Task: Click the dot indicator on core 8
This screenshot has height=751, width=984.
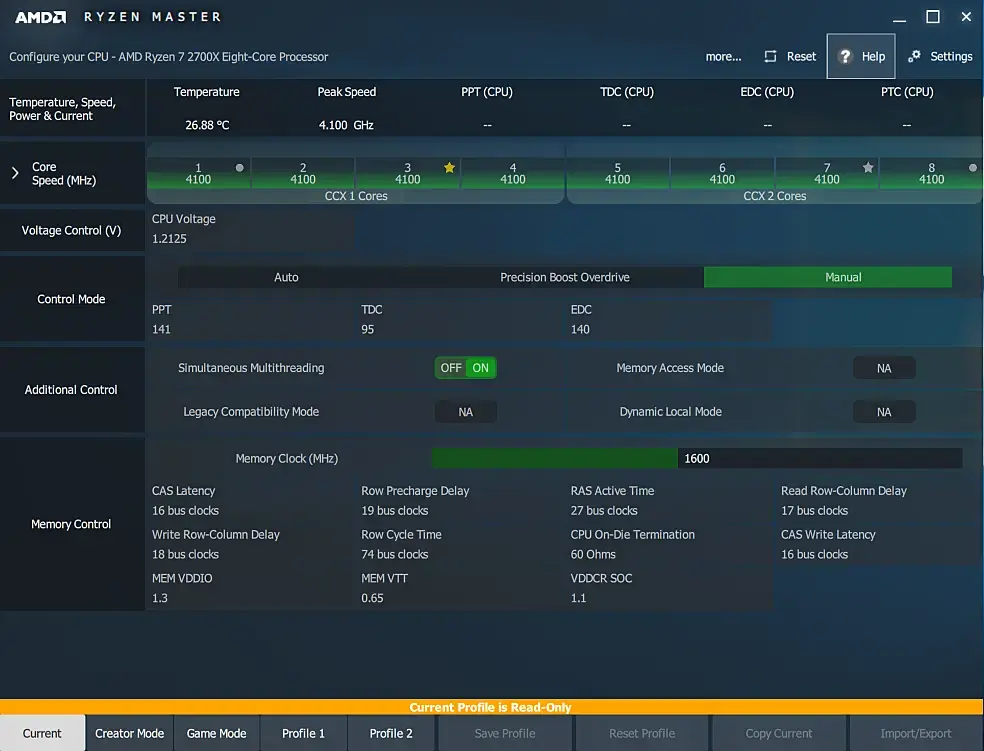Action: point(973,168)
